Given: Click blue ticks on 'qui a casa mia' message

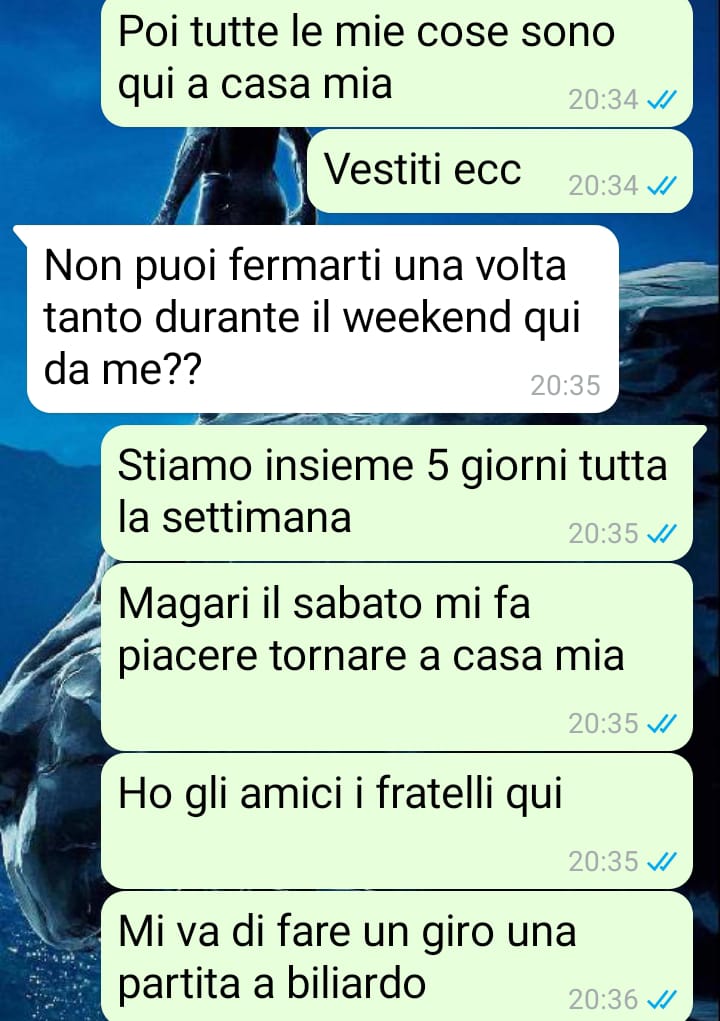Looking at the screenshot, I should tap(662, 100).
